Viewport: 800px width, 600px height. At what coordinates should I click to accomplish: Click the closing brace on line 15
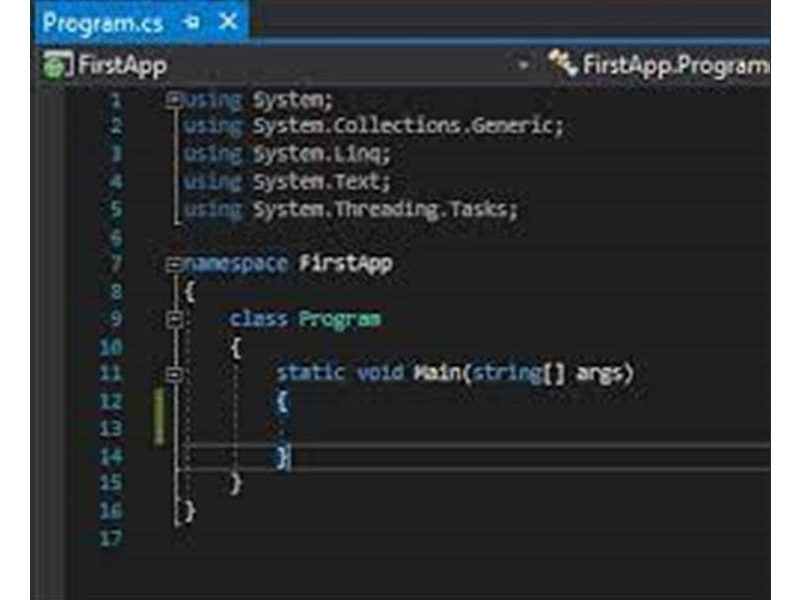pos(235,483)
